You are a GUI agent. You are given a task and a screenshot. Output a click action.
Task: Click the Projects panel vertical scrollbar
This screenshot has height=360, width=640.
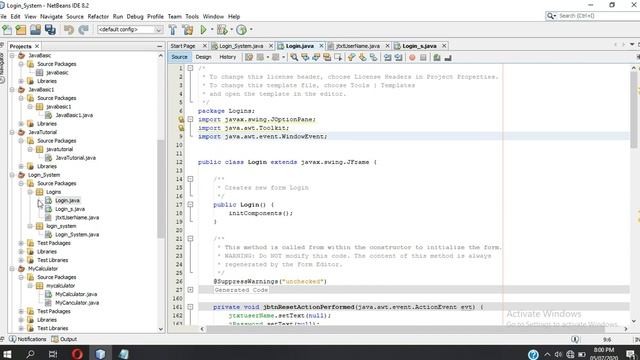point(161,188)
